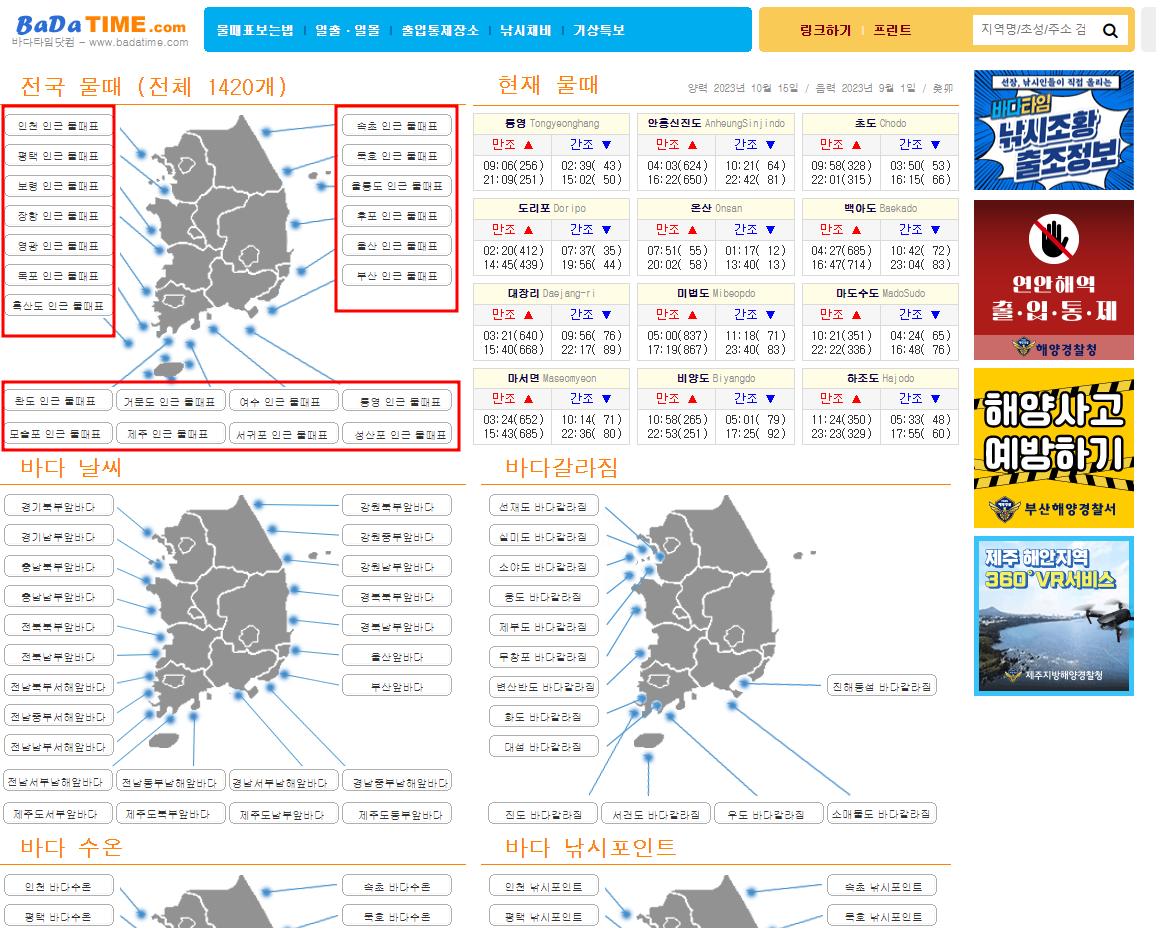Image resolution: width=1156 pixels, height=928 pixels.
Task: Open the 보령 인근 물때표 button
Action: (58, 186)
